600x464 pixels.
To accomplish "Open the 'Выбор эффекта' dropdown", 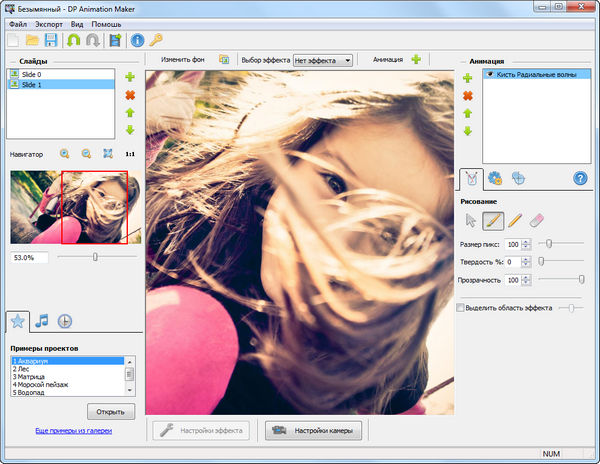I will coord(324,60).
